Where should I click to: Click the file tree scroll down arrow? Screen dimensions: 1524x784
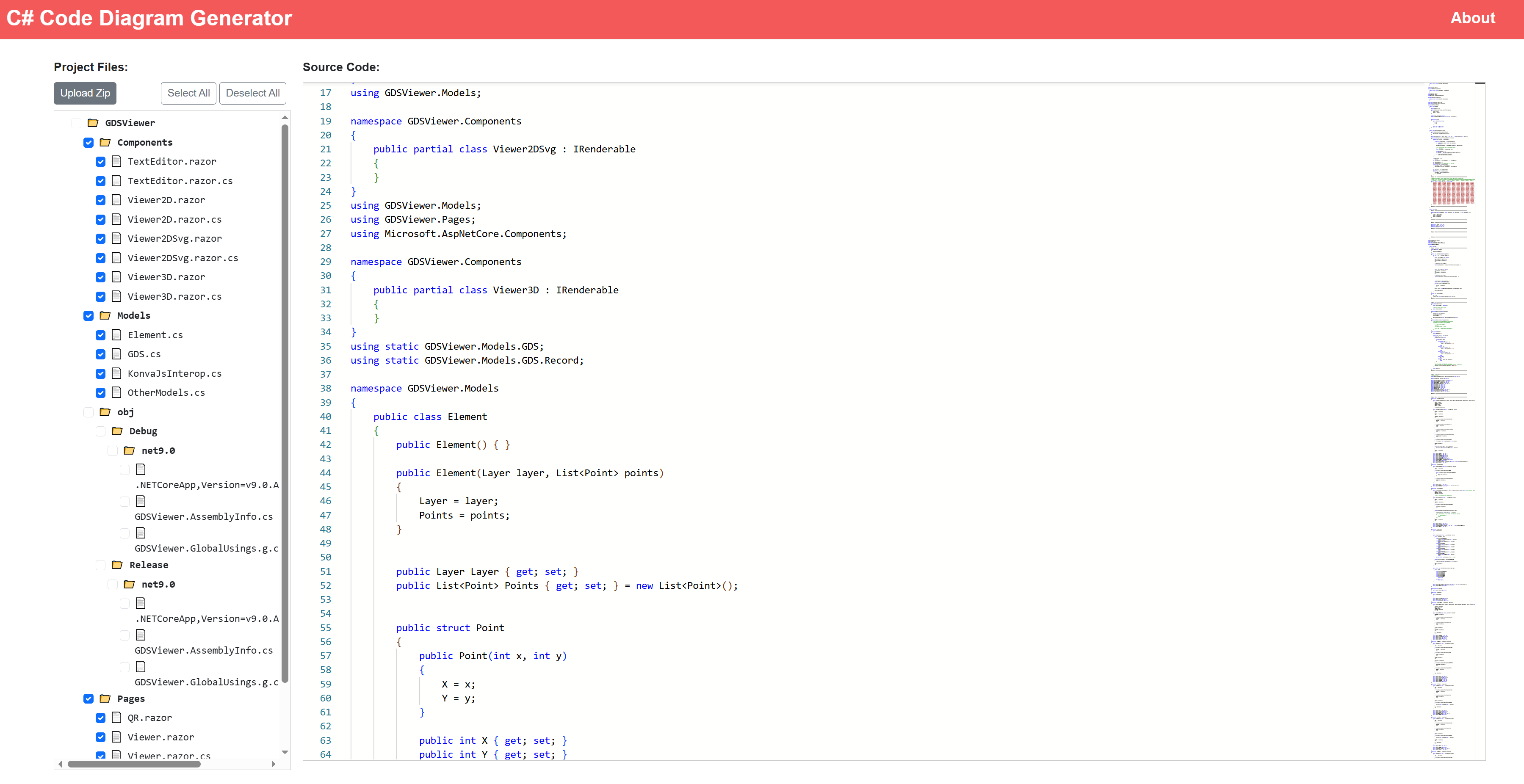click(x=285, y=752)
